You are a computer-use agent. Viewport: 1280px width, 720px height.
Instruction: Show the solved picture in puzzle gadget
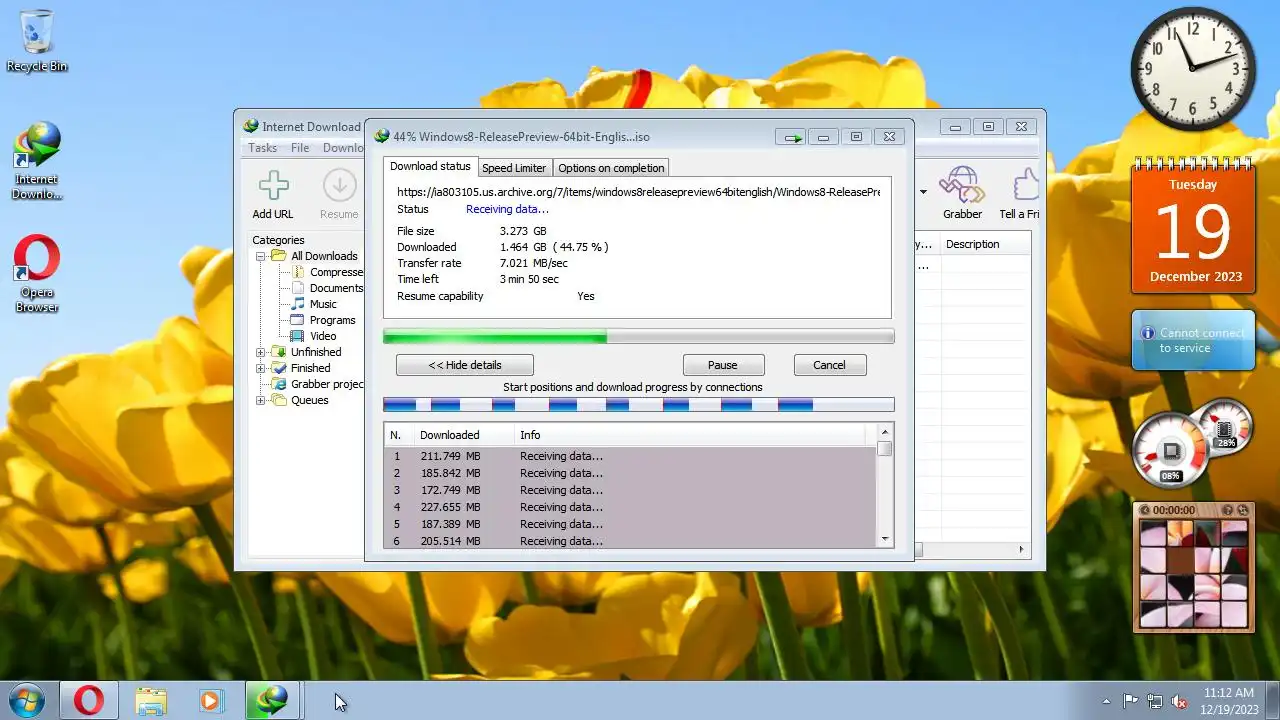coord(1228,510)
